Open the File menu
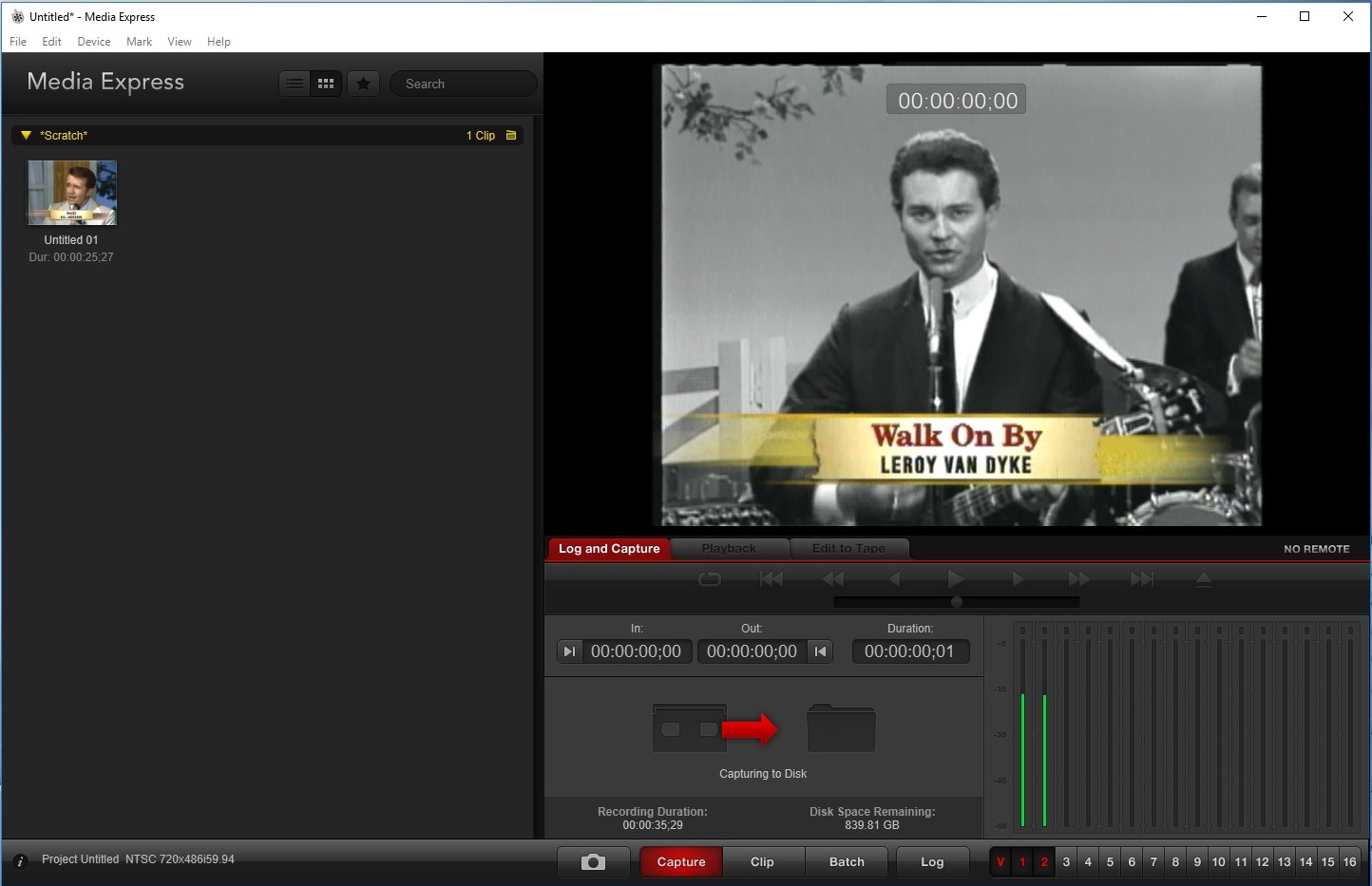The width and height of the screenshot is (1372, 886). coord(18,42)
